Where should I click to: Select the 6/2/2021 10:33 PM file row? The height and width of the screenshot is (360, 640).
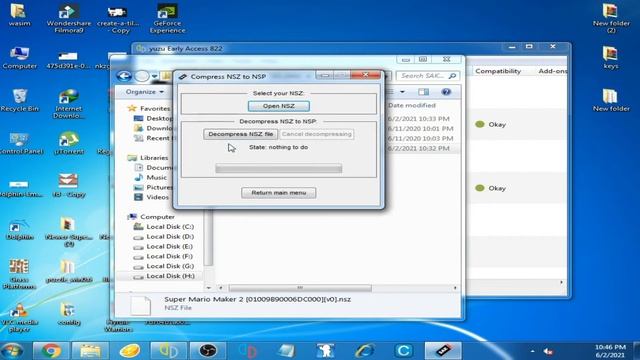pyautogui.click(x=418, y=119)
